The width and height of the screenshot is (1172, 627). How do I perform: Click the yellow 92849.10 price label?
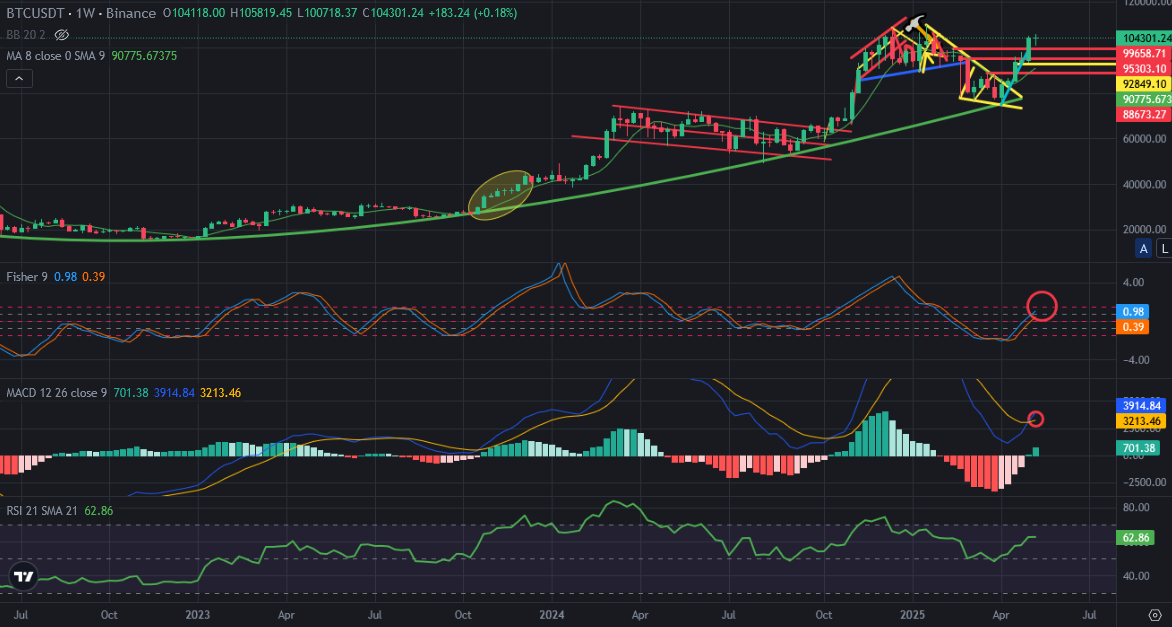point(1141,84)
